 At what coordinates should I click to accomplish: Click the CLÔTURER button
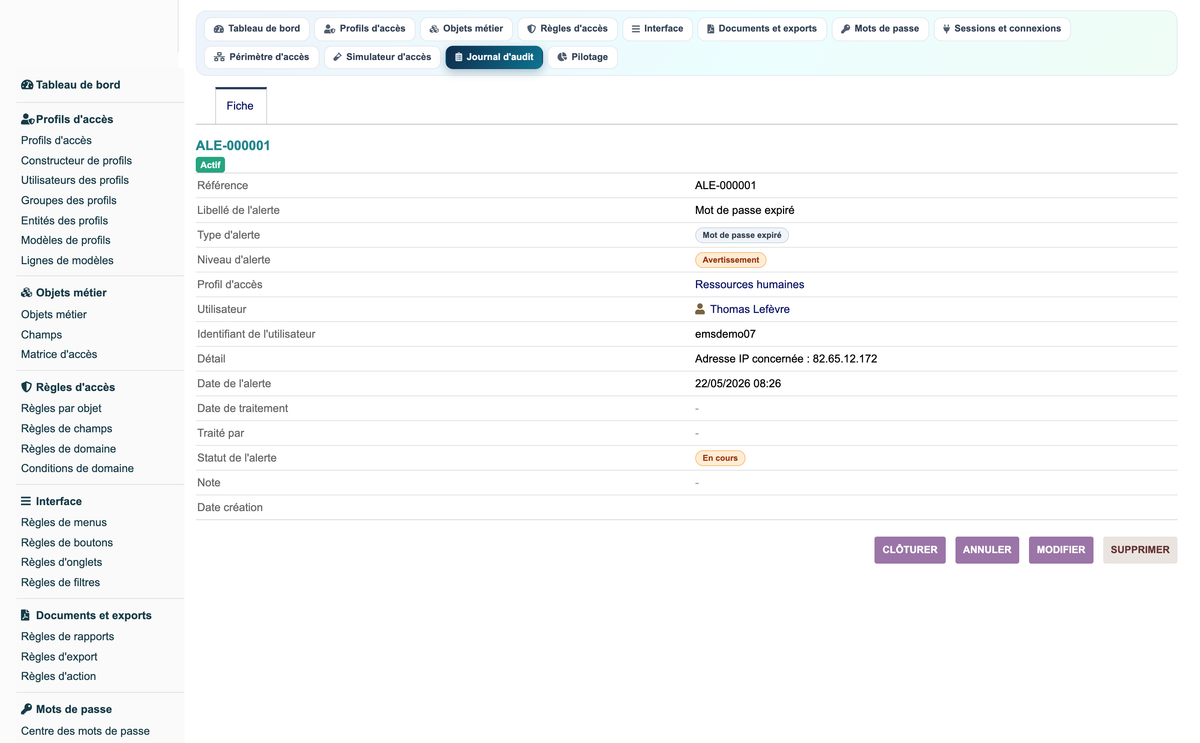[x=910, y=550]
